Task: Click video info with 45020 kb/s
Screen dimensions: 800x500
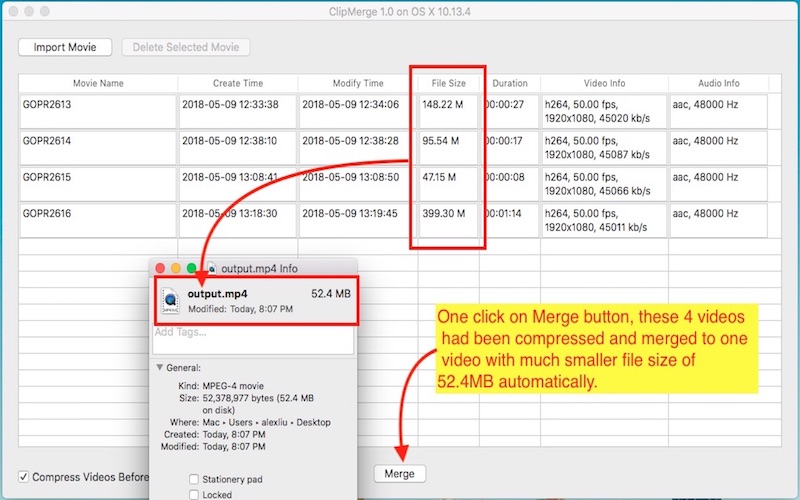Action: 605,111
